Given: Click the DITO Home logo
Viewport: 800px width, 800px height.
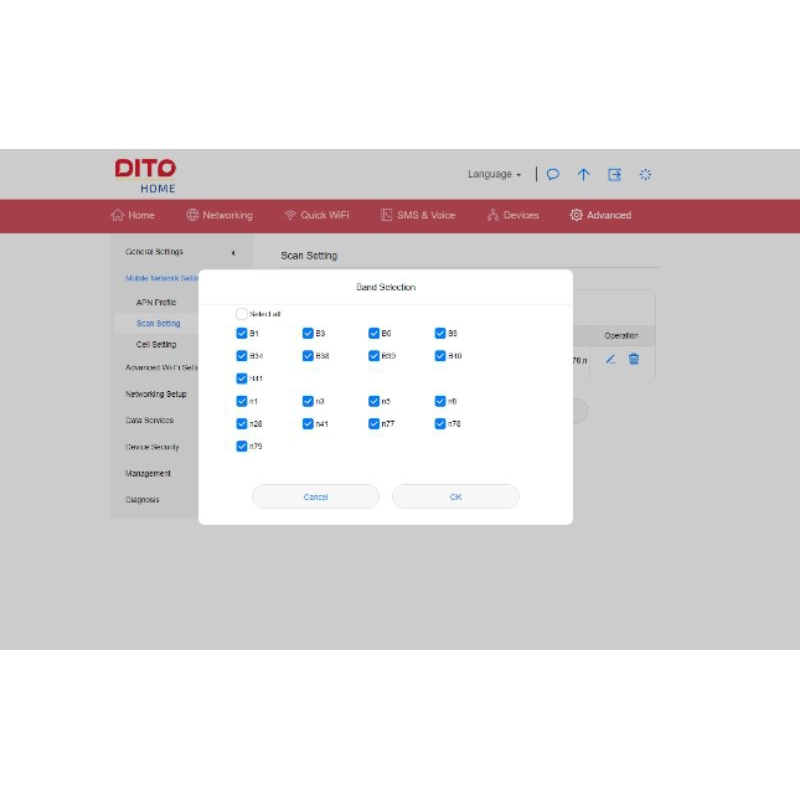Looking at the screenshot, I should coord(145,174).
